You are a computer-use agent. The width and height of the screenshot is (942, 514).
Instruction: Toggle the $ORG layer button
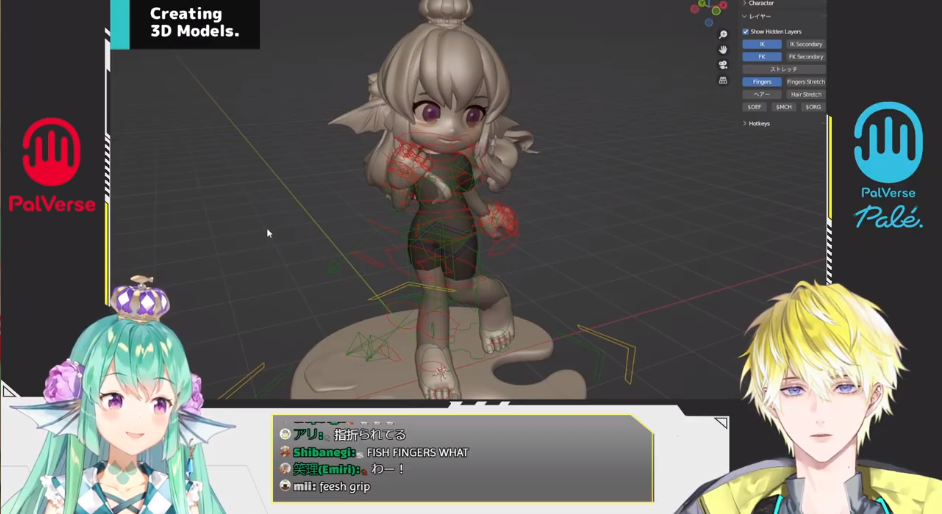point(813,107)
